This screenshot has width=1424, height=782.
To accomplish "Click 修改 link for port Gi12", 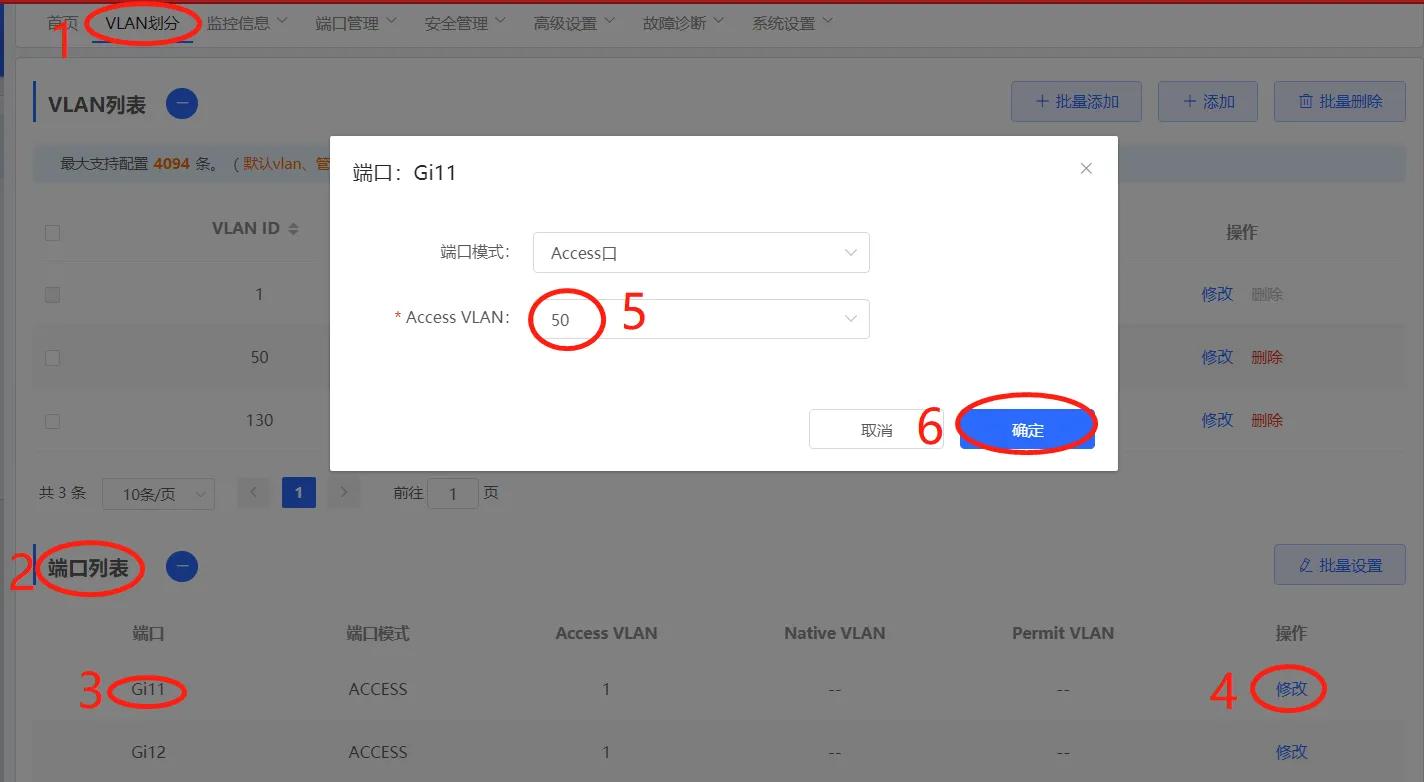I will tap(1291, 751).
